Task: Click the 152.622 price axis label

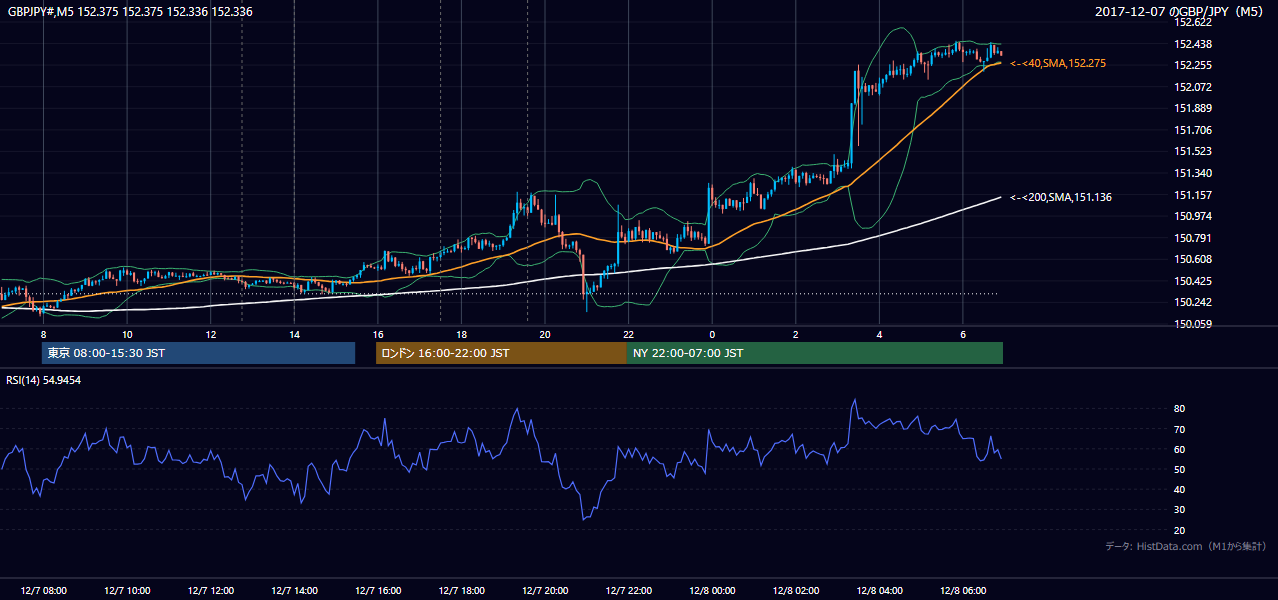Action: tap(1192, 23)
